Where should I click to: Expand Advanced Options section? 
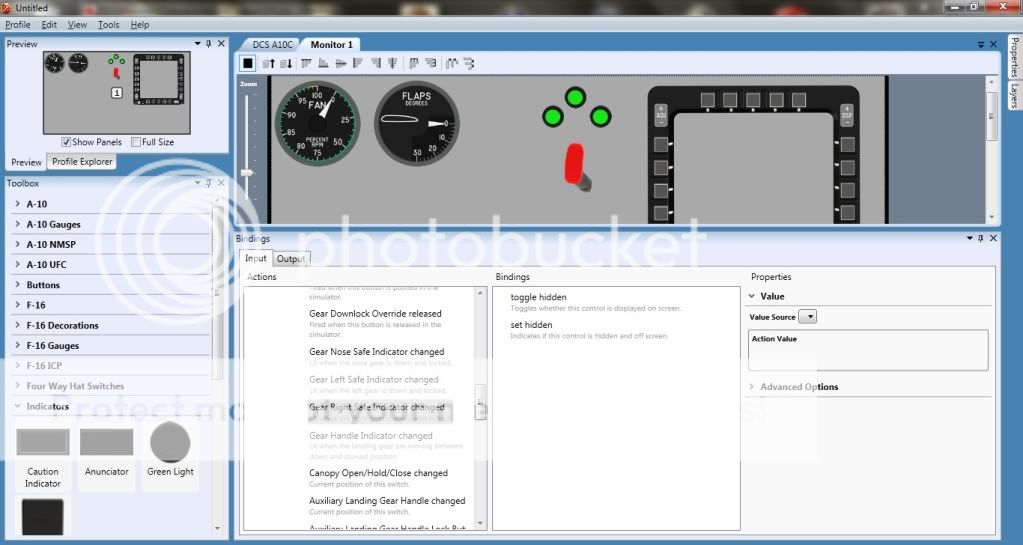point(752,386)
